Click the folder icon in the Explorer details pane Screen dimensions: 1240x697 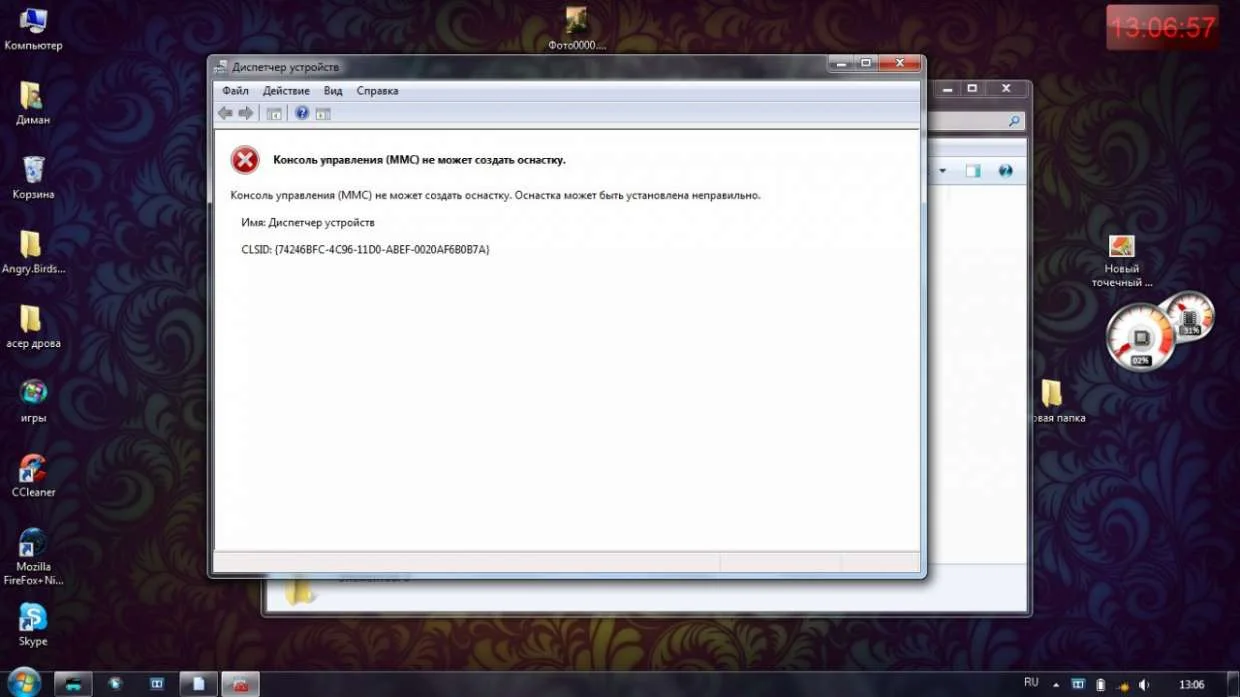point(300,592)
